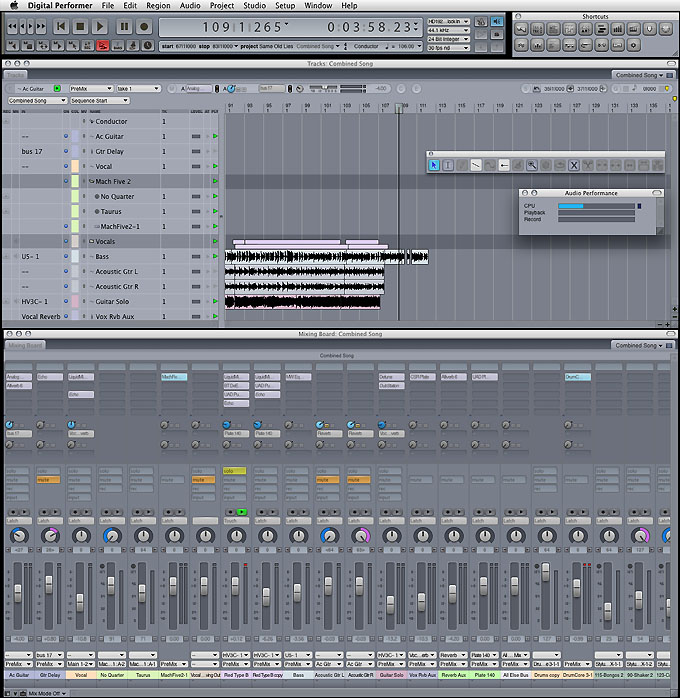The image size is (680, 698).
Task: Select the Zoom magnifier tool
Action: pyautogui.click(x=532, y=166)
